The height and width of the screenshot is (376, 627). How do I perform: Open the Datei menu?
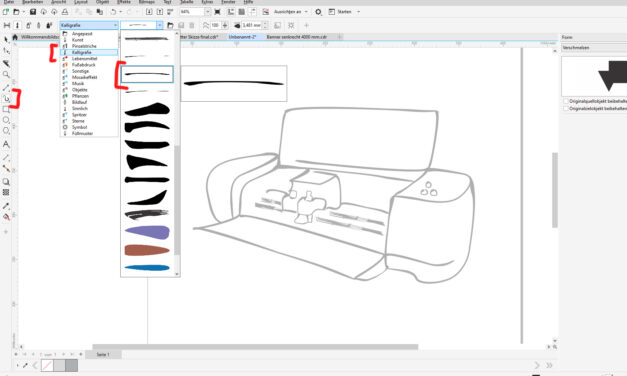coord(8,2)
